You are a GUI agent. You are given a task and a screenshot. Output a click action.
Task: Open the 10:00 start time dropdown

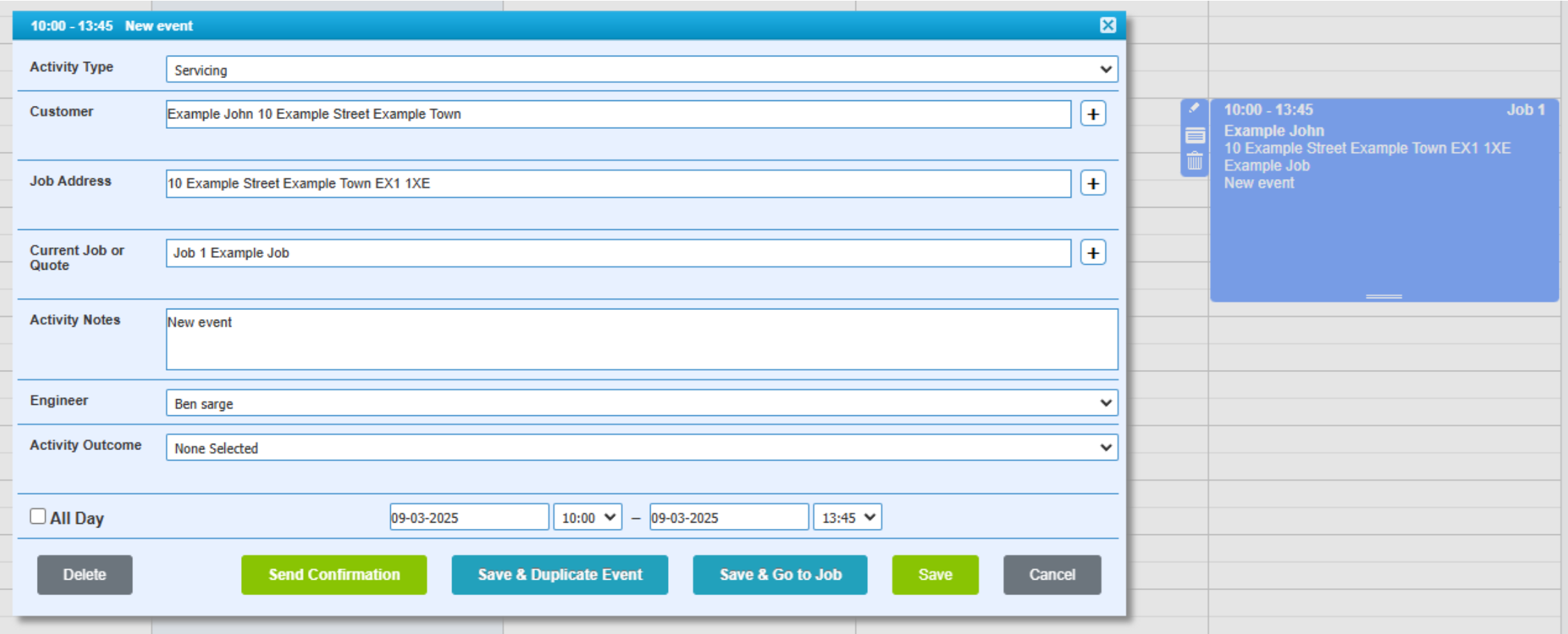click(587, 518)
